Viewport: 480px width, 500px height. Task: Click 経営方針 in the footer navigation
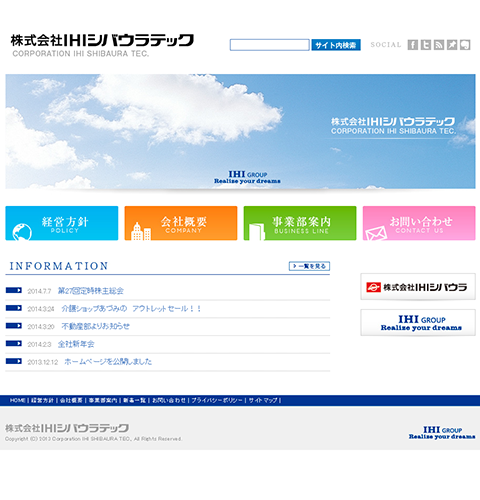pyautogui.click(x=42, y=400)
